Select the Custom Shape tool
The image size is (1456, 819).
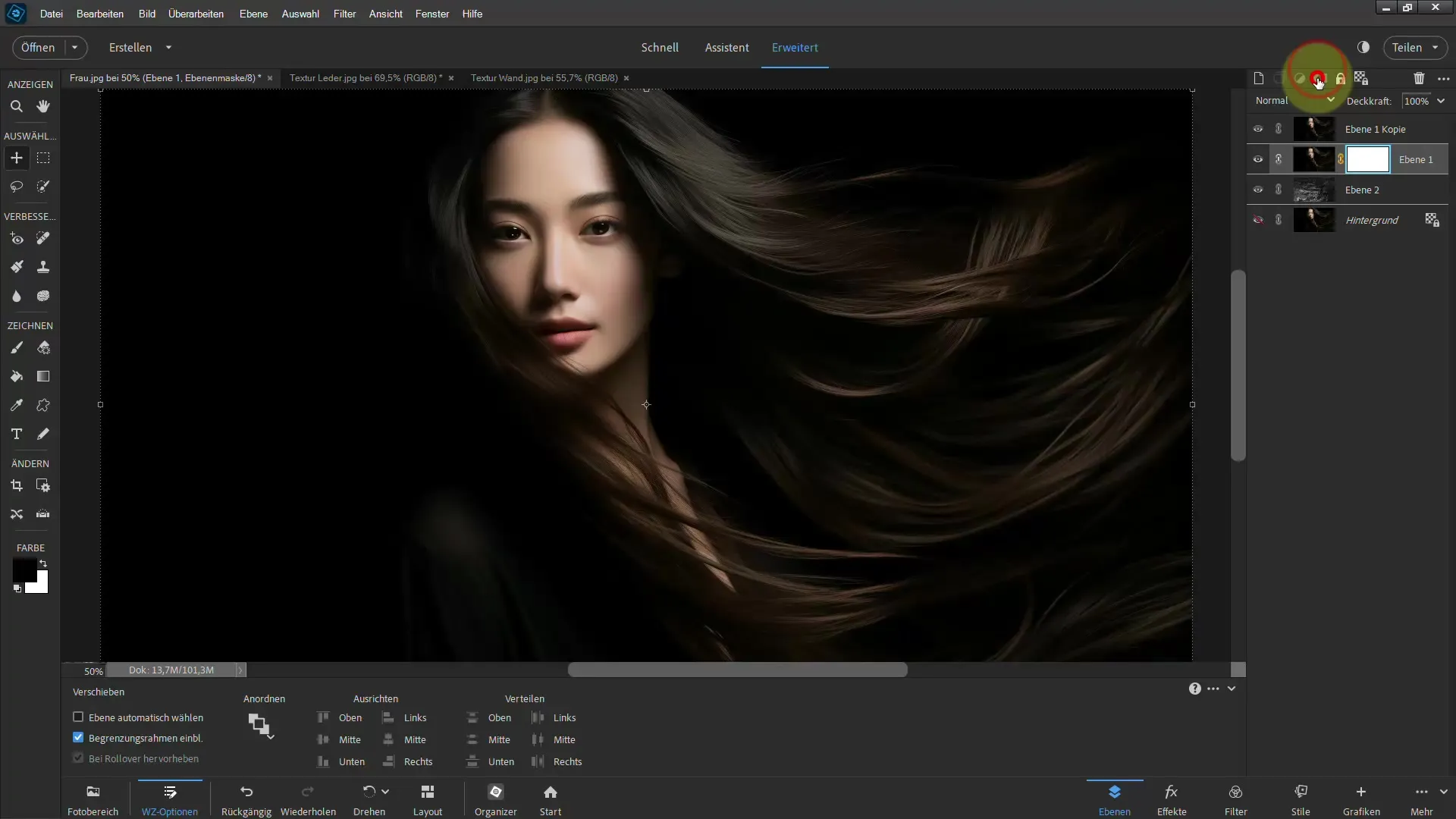[x=43, y=406]
